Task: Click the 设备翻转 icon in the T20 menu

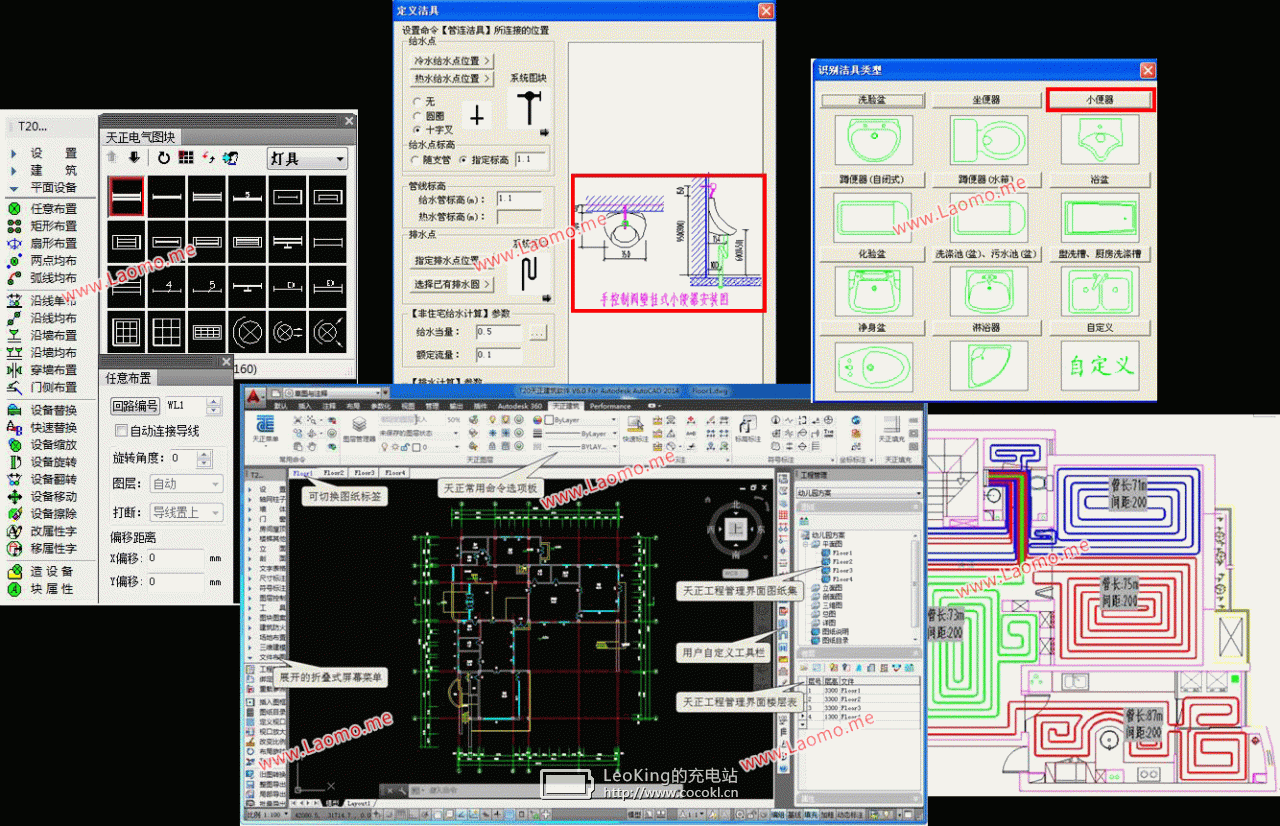Action: [x=14, y=479]
